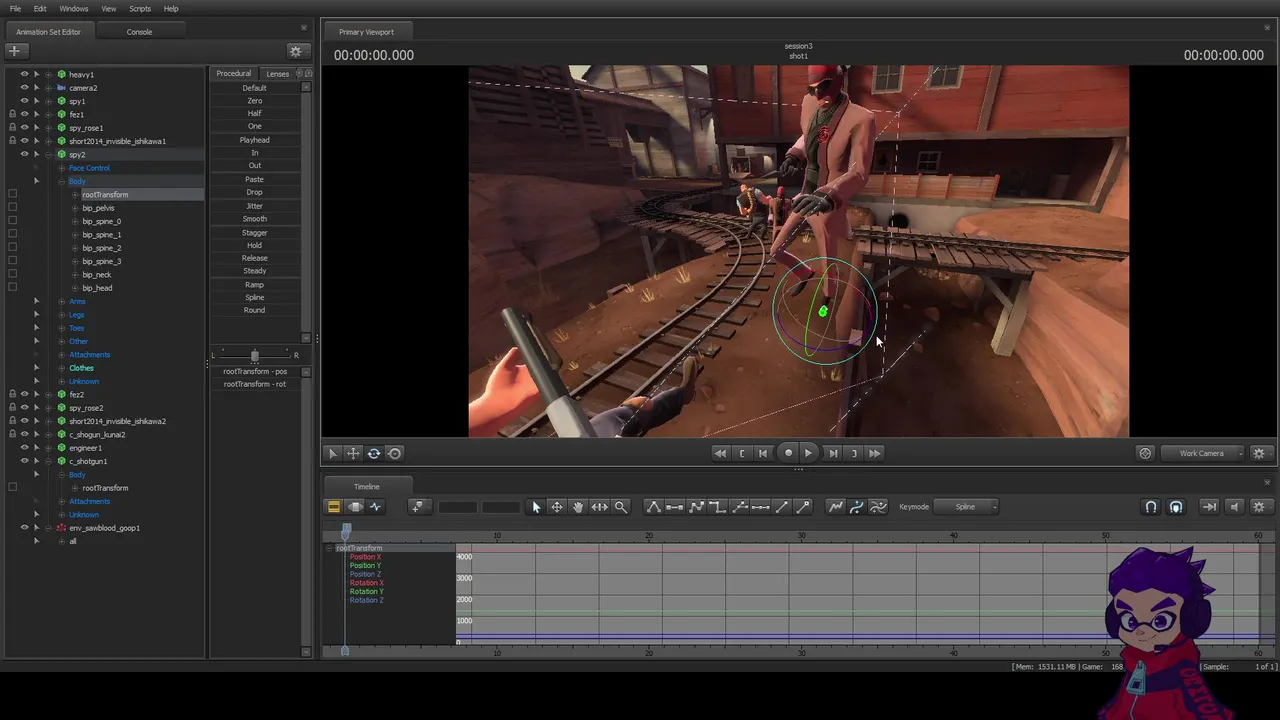Viewport: 1280px width, 720px height.
Task: Apply the stepped tangent type to keys
Action: (x=718, y=507)
